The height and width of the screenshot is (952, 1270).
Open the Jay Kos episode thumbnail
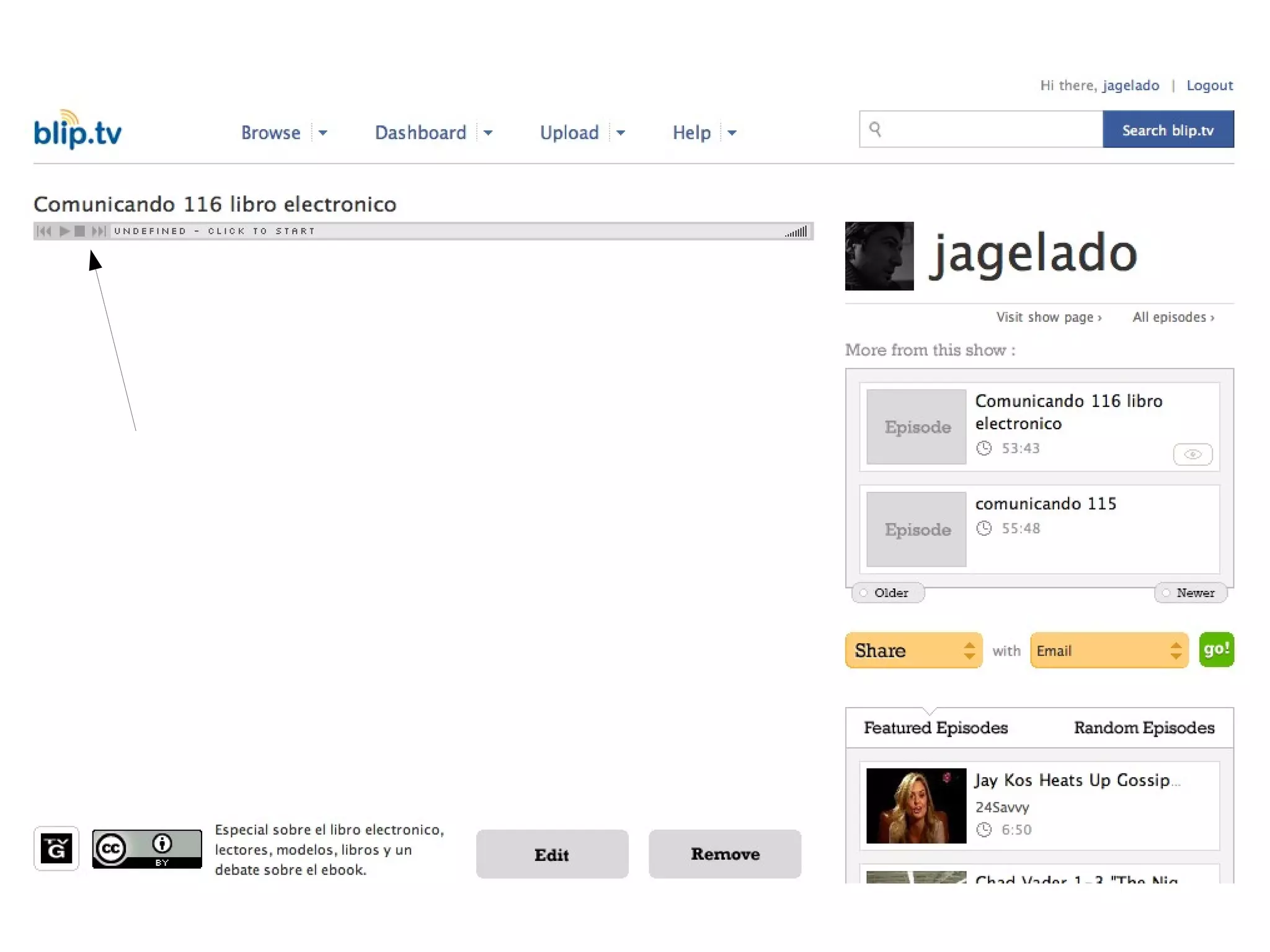(916, 806)
